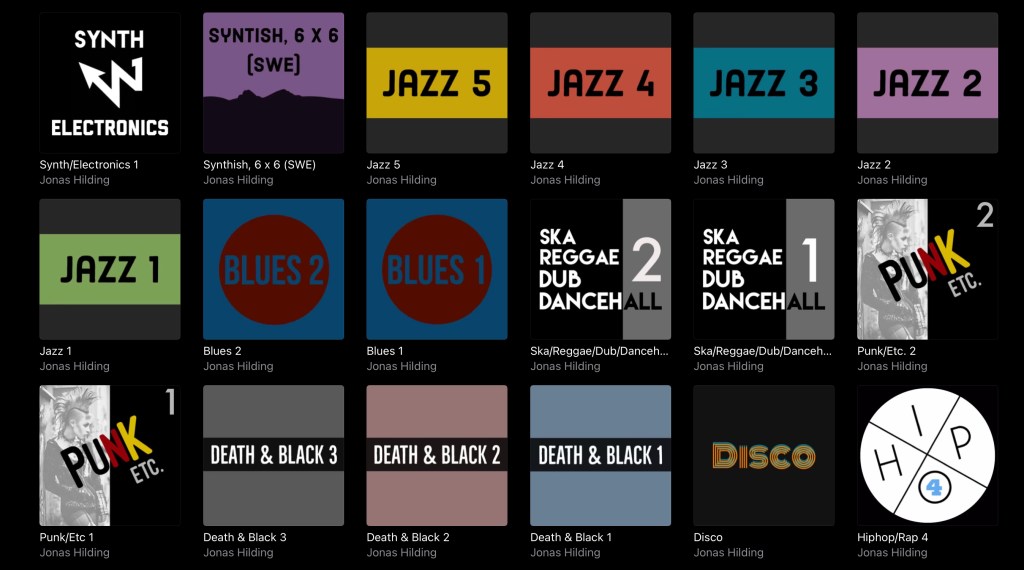Image resolution: width=1024 pixels, height=570 pixels.
Task: Select the Blues 2 cover with red circle
Action: click(x=273, y=269)
